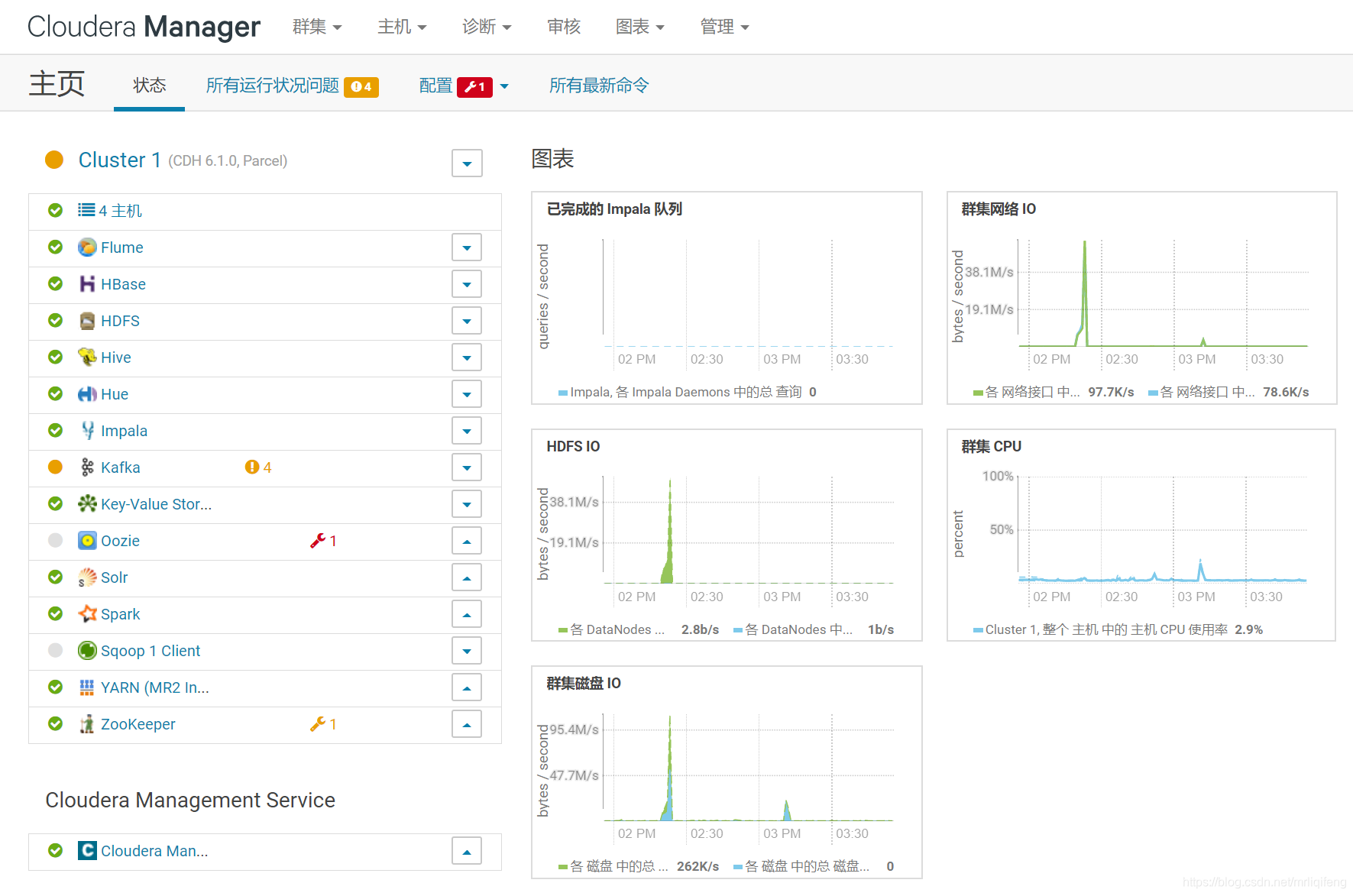Click the Kafka health warning badge

(258, 467)
